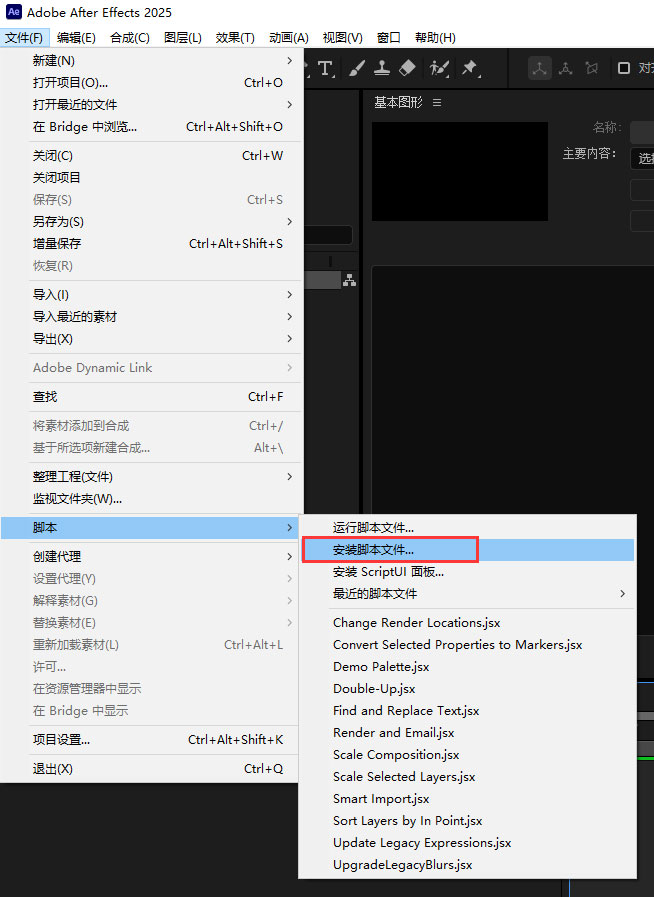This screenshot has width=654, height=897.
Task: Select the Brush tool
Action: point(356,69)
